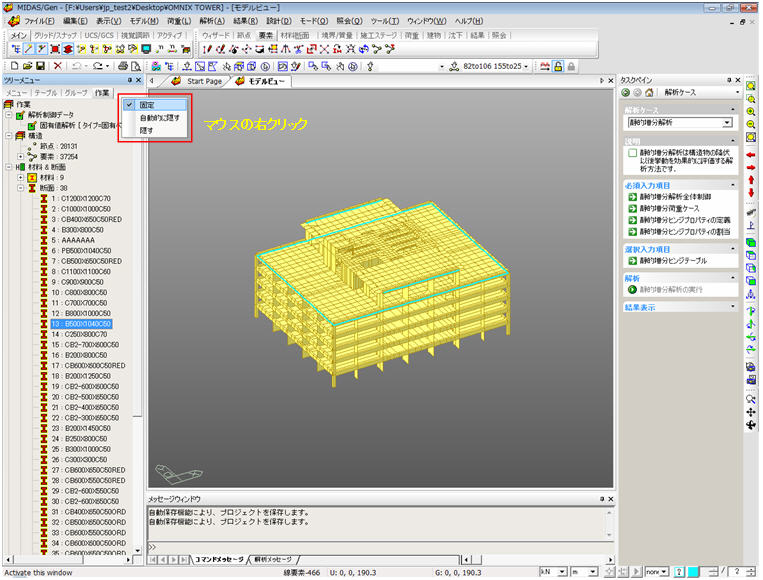Click the green solid cube view icon in right toolbar
This screenshot has height=580, width=763.
[751, 243]
